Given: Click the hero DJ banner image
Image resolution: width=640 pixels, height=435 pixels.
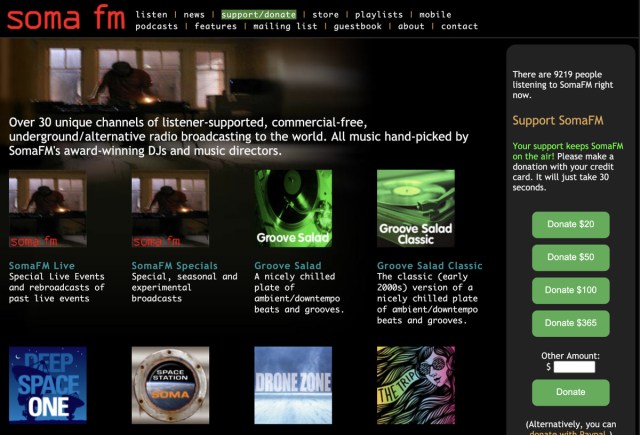Looking at the screenshot, I should point(184,78).
